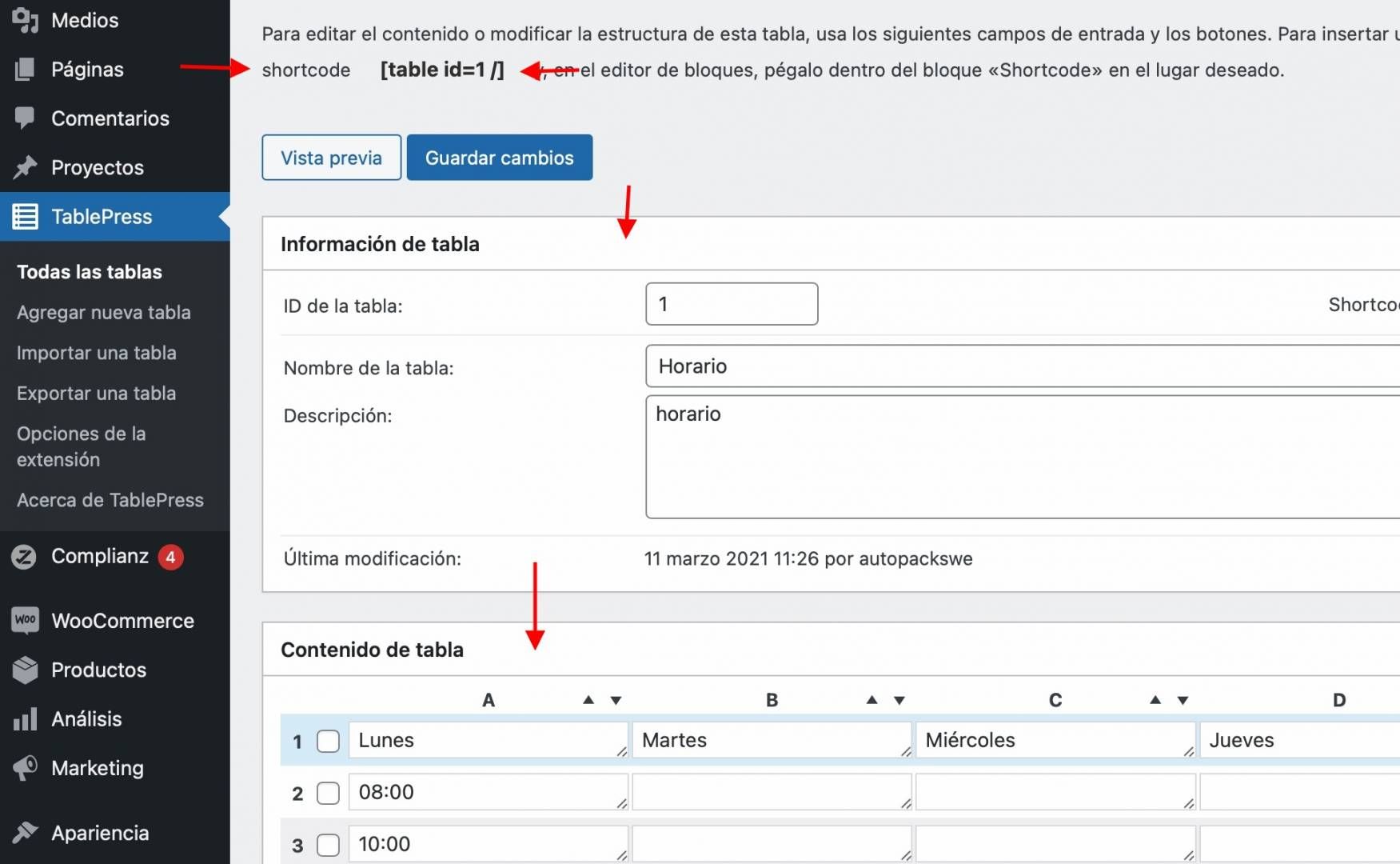Click cell D1 containing Jueves

pos(1300,740)
